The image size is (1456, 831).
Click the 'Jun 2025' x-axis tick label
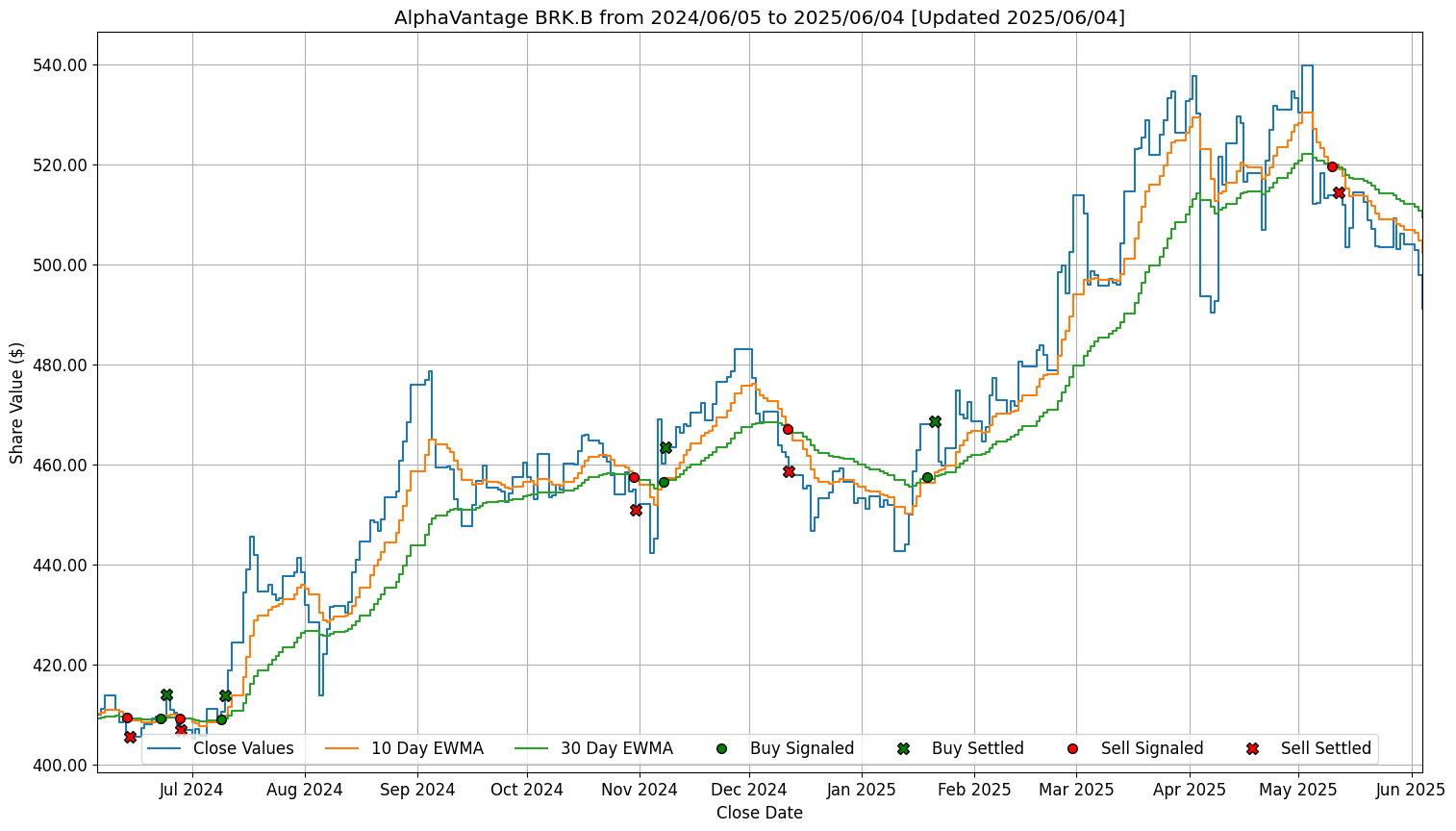pos(1411,790)
